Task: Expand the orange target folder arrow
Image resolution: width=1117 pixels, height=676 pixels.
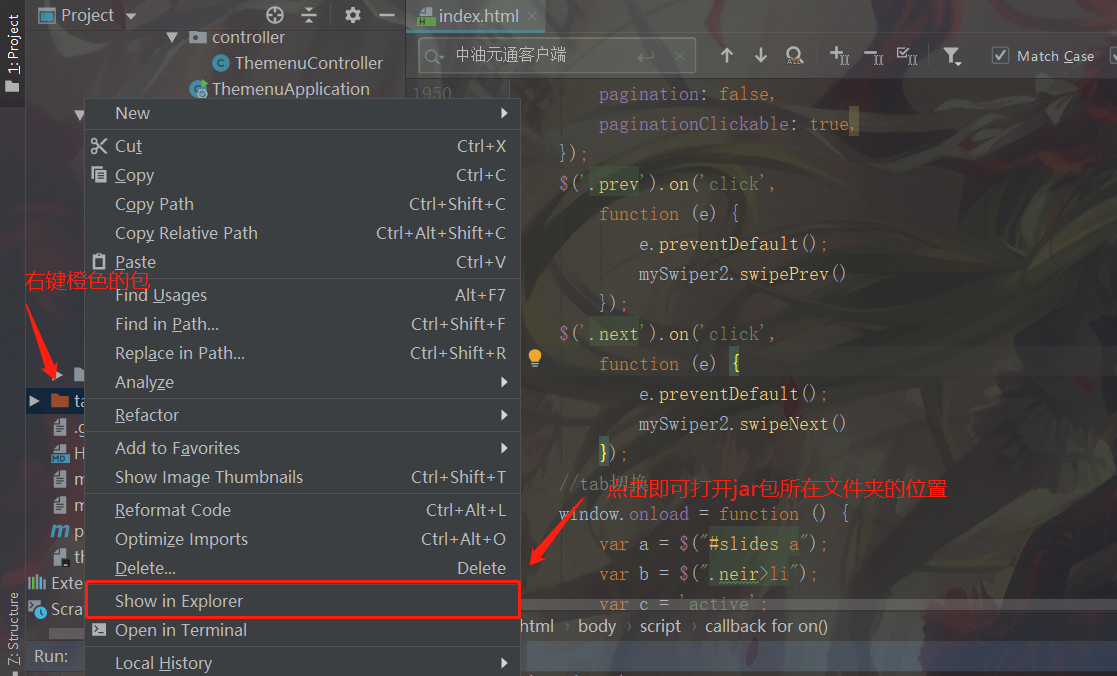Action: [x=33, y=401]
